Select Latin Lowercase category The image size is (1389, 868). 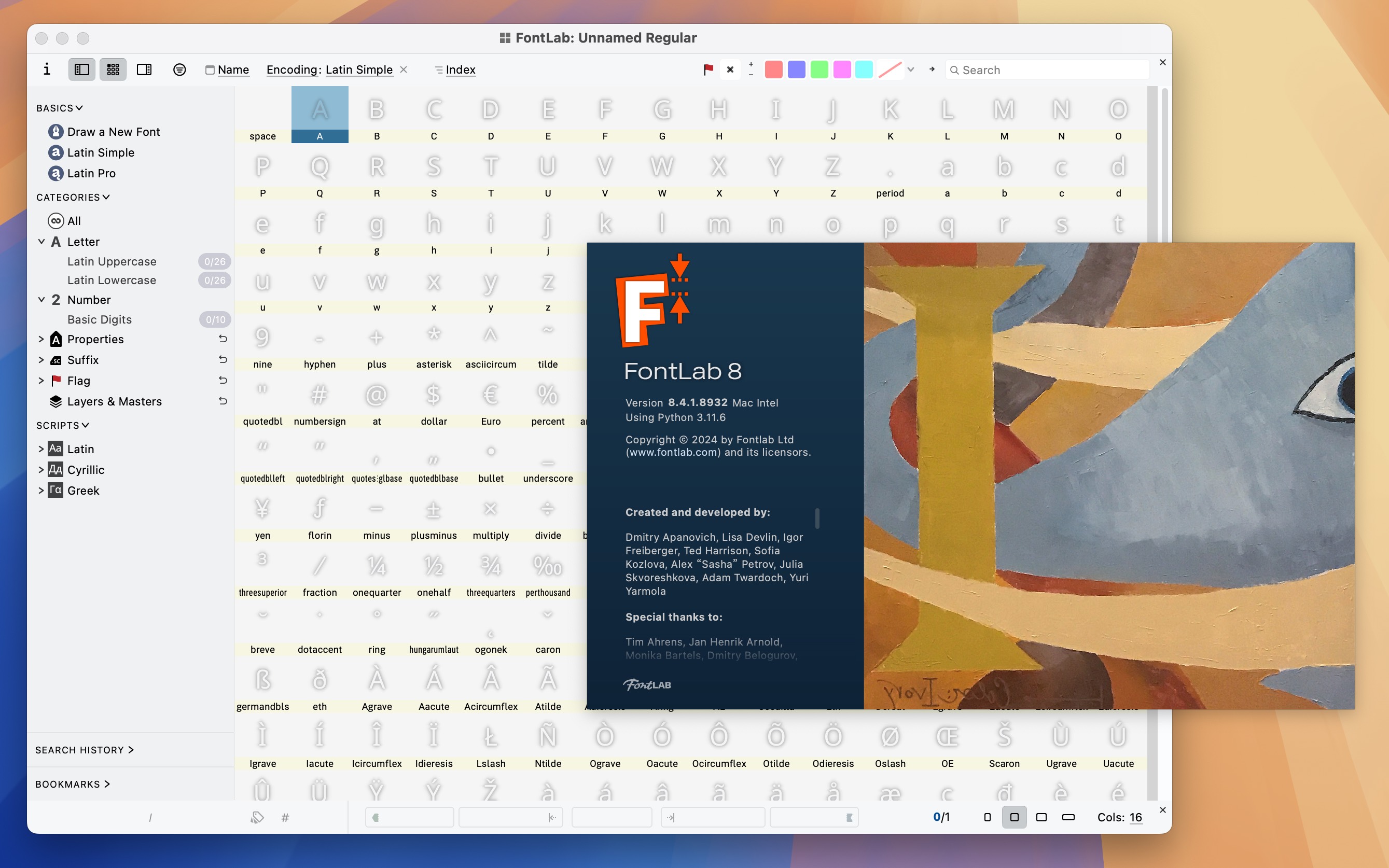point(112,279)
